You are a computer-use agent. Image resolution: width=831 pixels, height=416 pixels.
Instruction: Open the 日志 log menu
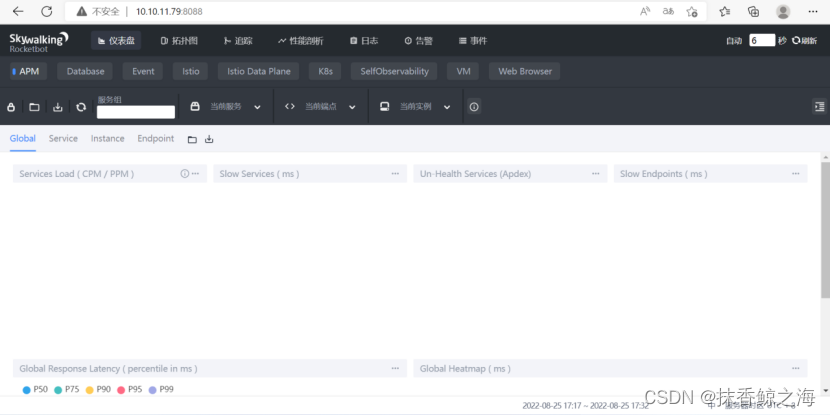(x=364, y=41)
